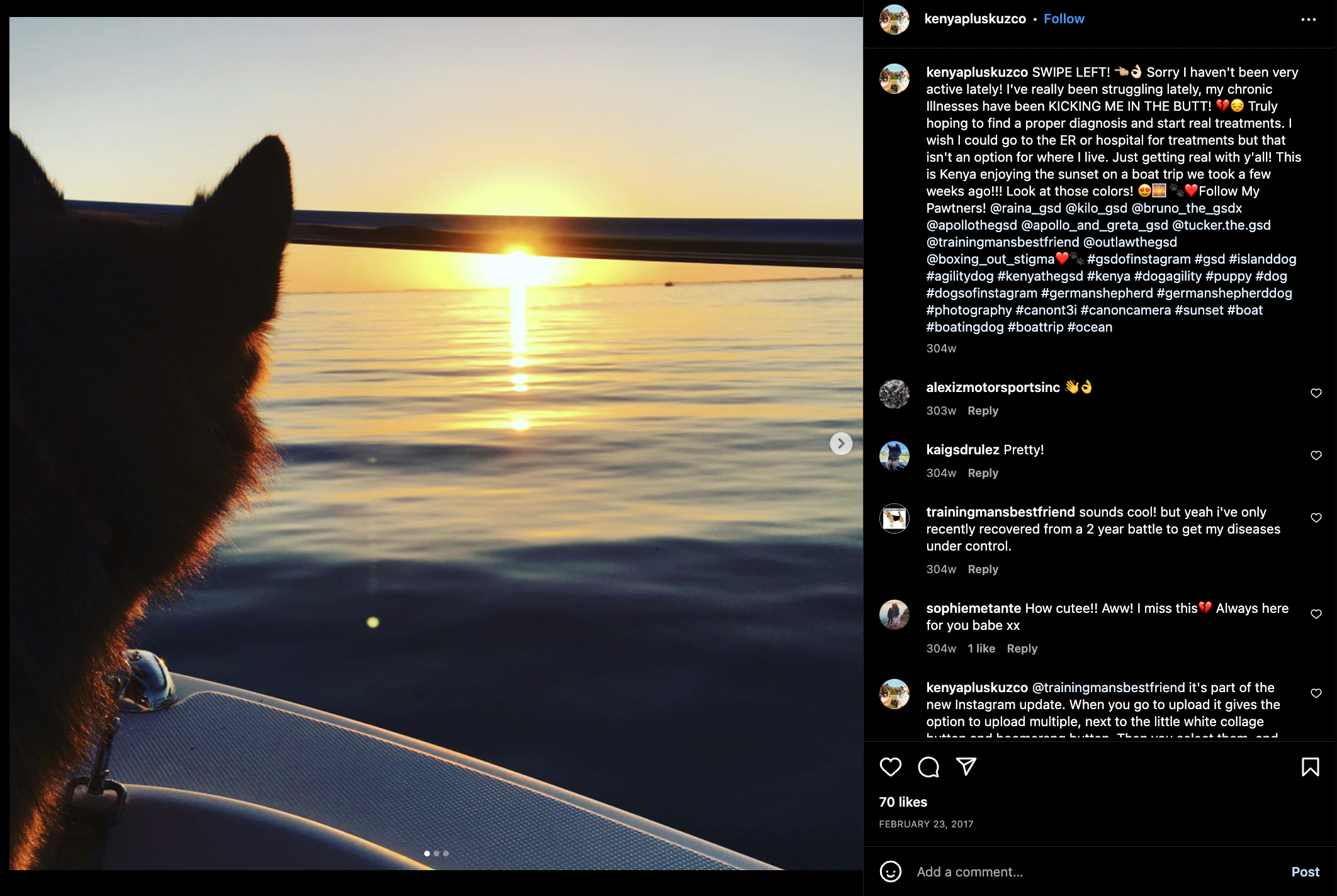Open the #islanddog hashtag
Viewport: 1337px width, 896px height.
[1262, 259]
